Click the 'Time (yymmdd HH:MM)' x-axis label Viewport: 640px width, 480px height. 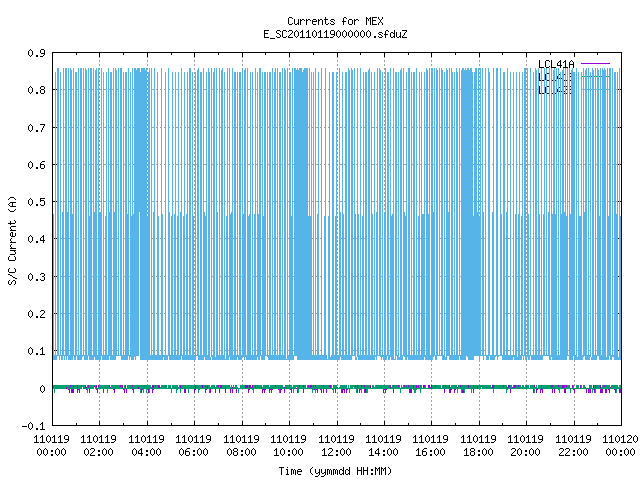click(335, 471)
